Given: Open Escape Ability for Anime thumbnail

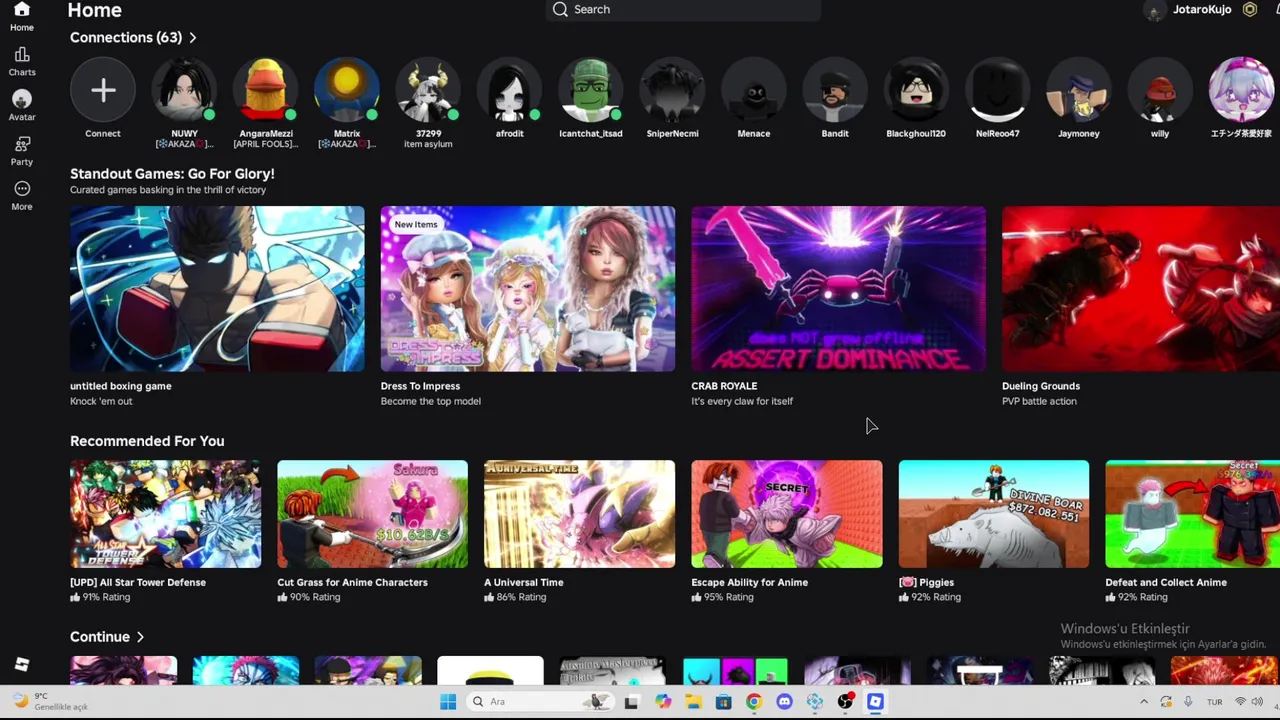Looking at the screenshot, I should [787, 514].
